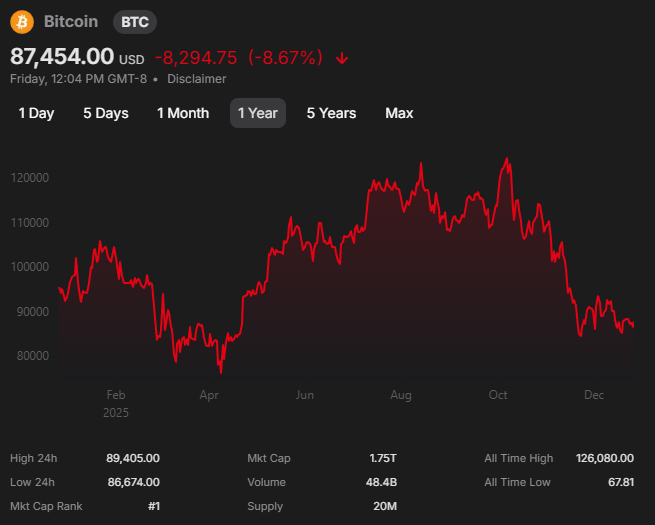Image resolution: width=655 pixels, height=525 pixels.
Task: Switch chart range to Max
Action: coord(399,113)
